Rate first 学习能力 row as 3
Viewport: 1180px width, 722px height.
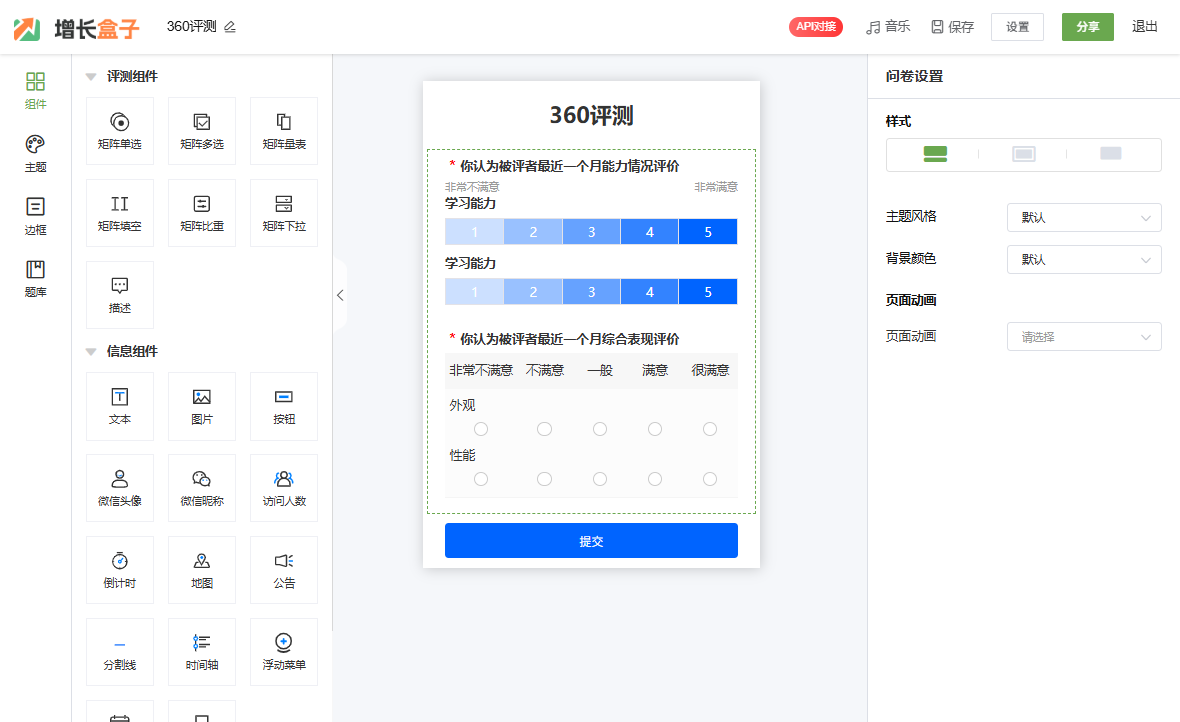(592, 232)
